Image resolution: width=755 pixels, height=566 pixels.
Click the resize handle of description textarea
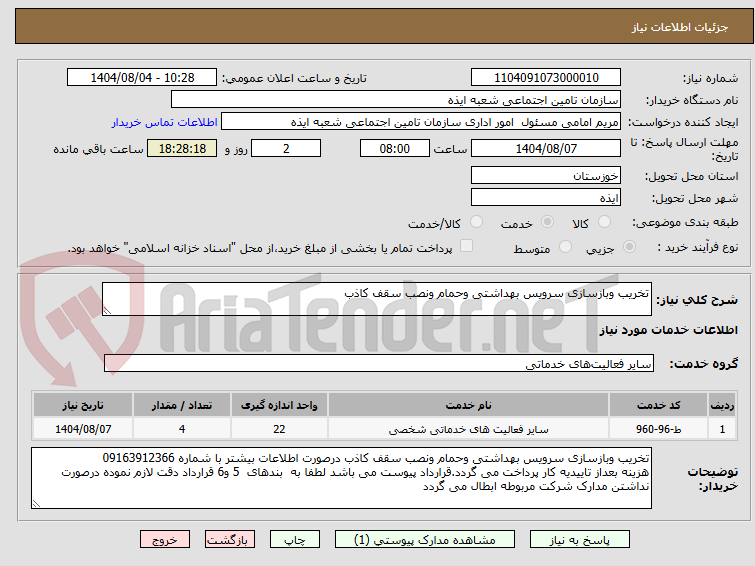click(x=107, y=311)
